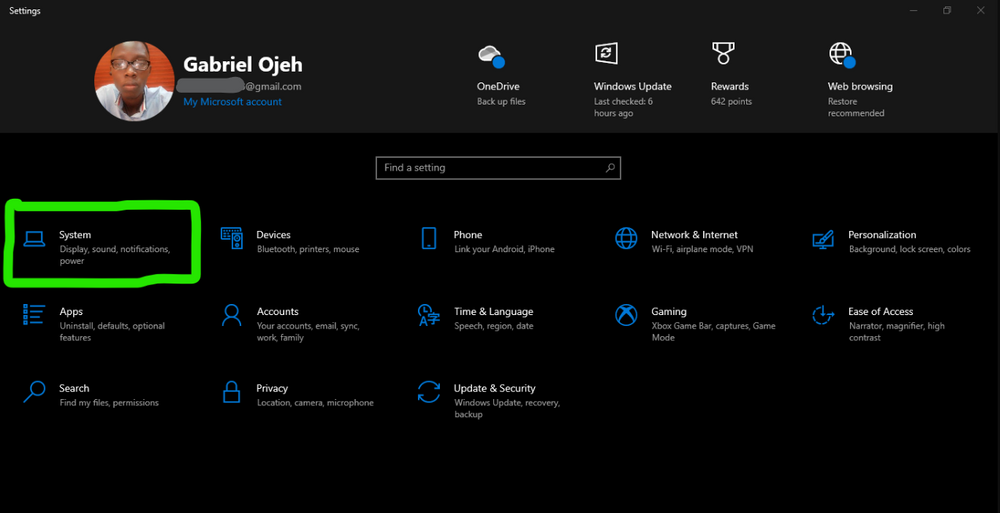Image resolution: width=1000 pixels, height=513 pixels.
Task: Click the Phone settings icon
Action: click(x=429, y=238)
